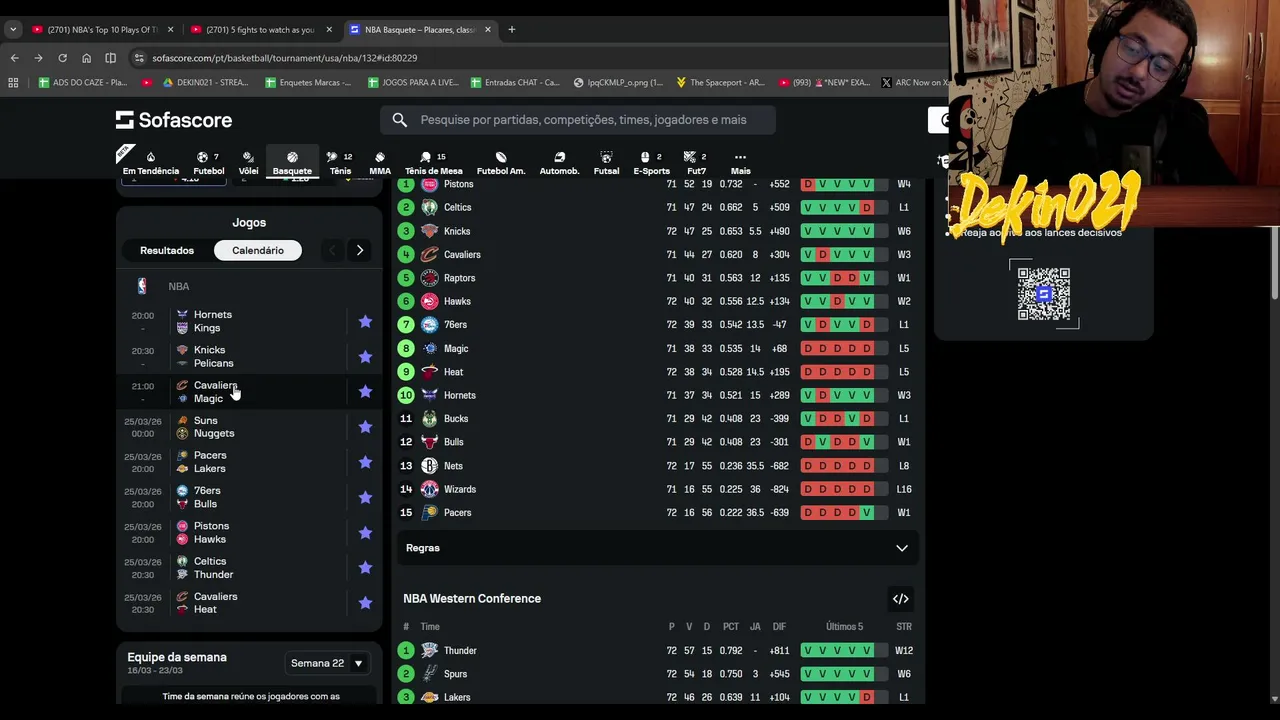Open the browser home page
The height and width of the screenshot is (720, 1280).
[x=86, y=58]
